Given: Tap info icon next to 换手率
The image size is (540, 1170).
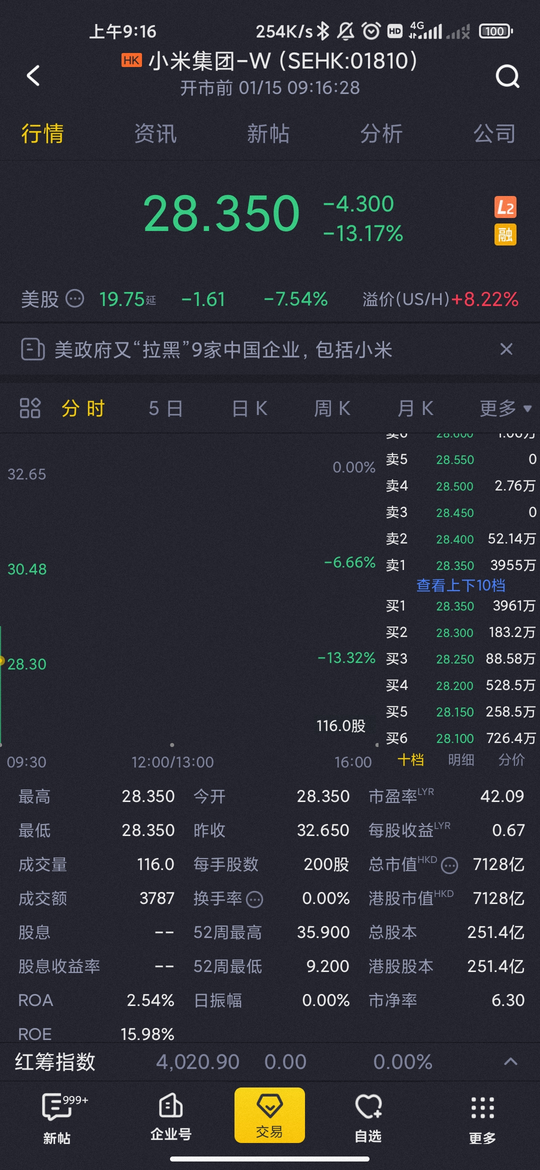Looking at the screenshot, I should [255, 898].
